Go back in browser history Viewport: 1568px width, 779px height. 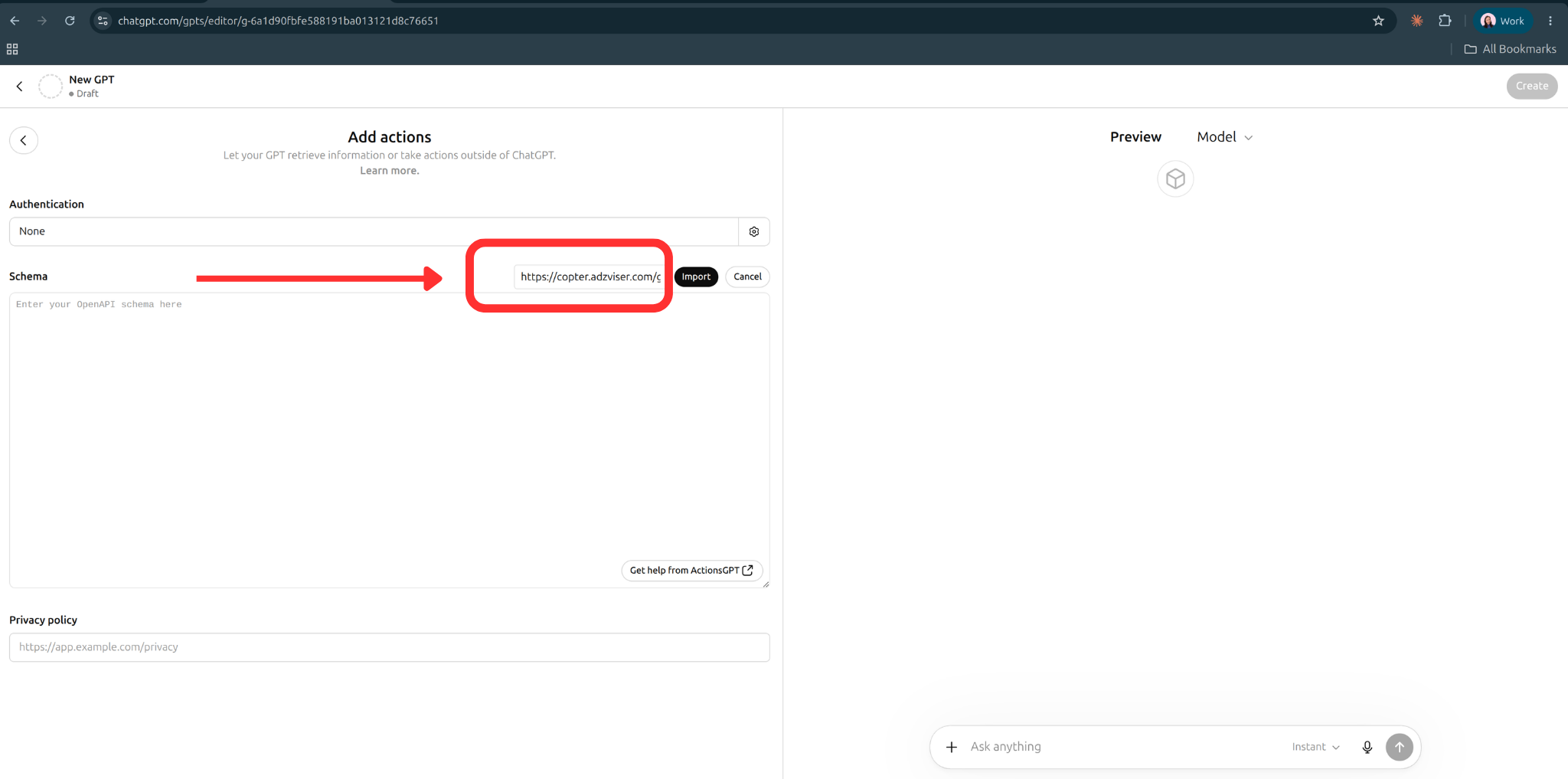click(x=15, y=21)
